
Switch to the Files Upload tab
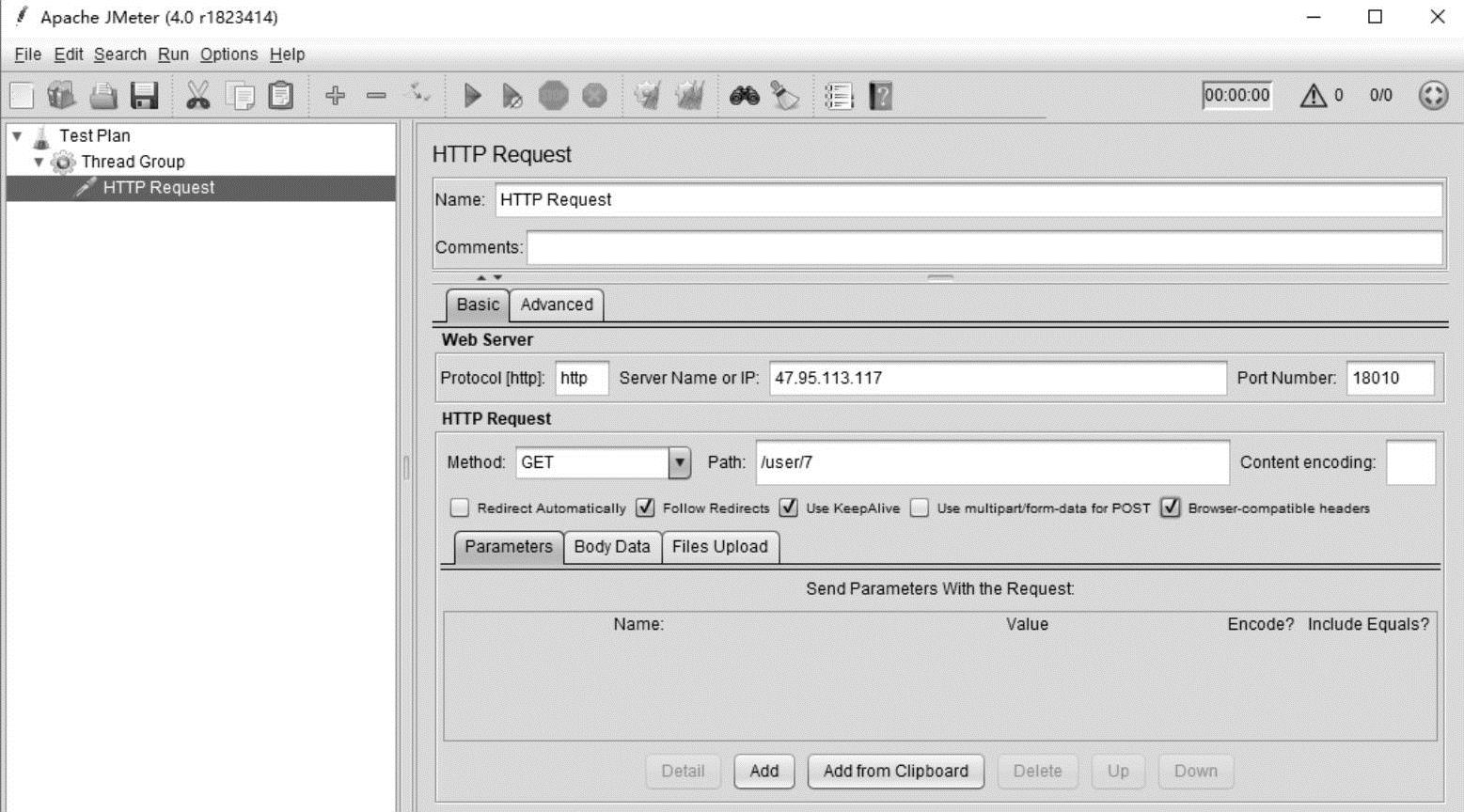coord(720,547)
